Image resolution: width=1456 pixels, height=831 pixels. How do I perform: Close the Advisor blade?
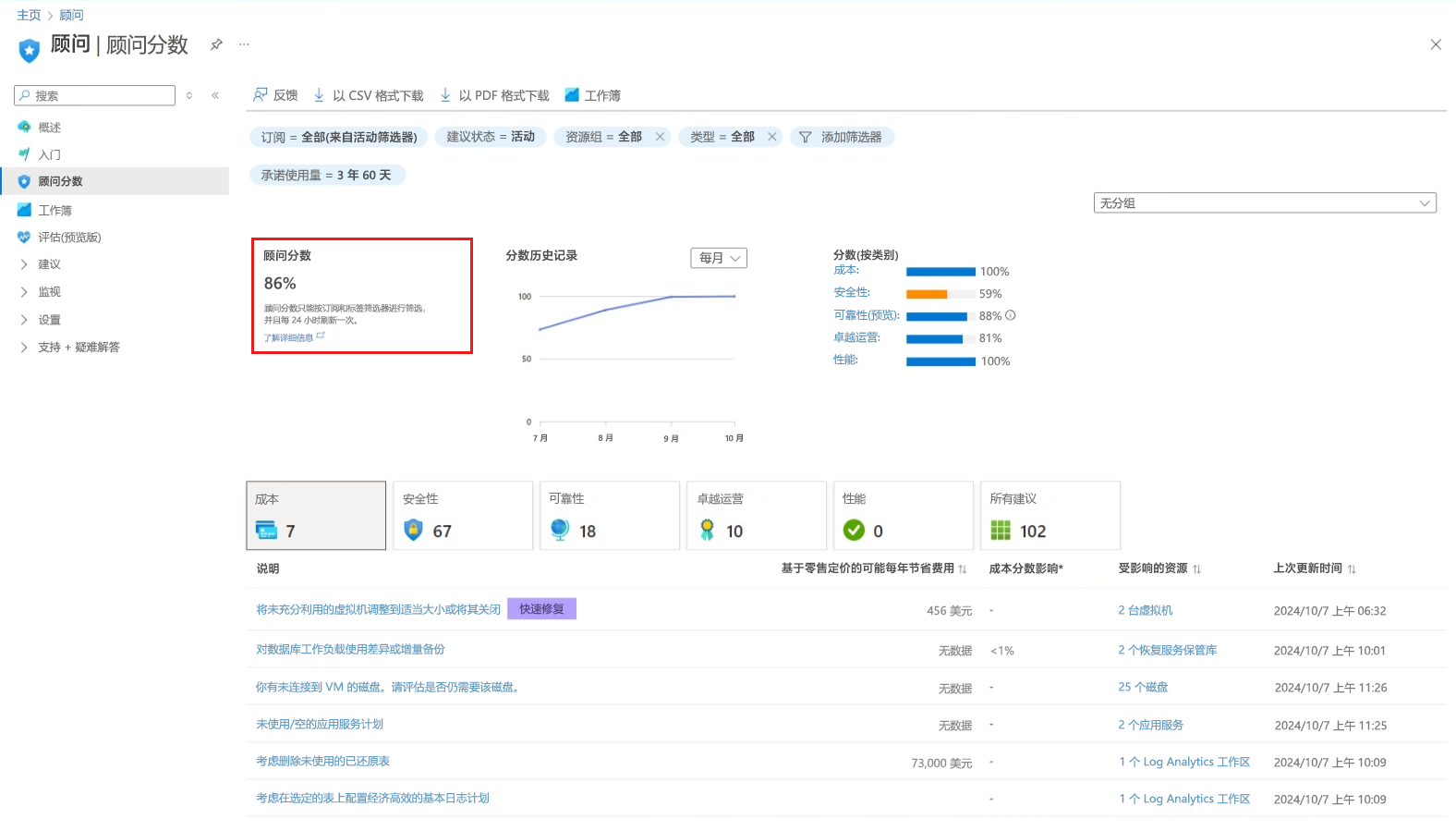[1436, 44]
